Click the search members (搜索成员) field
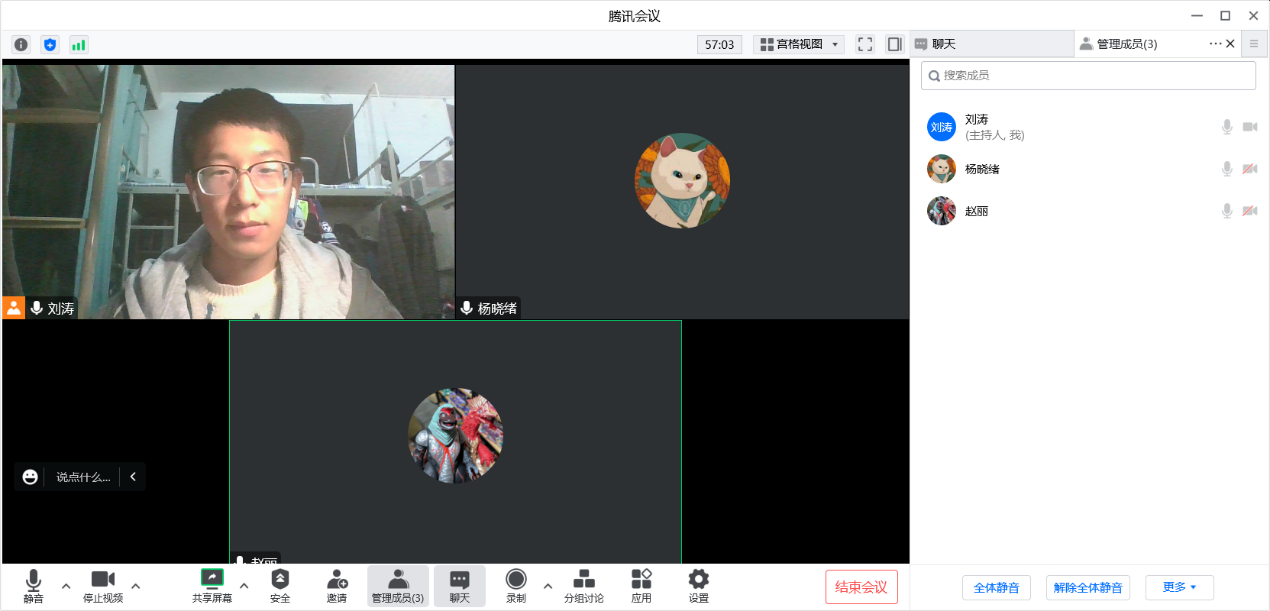This screenshot has height=611, width=1270. (1088, 75)
